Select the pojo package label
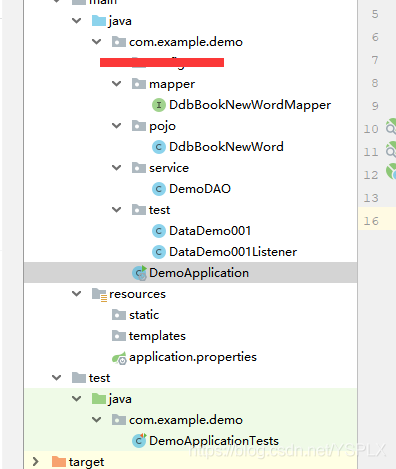This screenshot has height=469, width=396. coord(162,126)
